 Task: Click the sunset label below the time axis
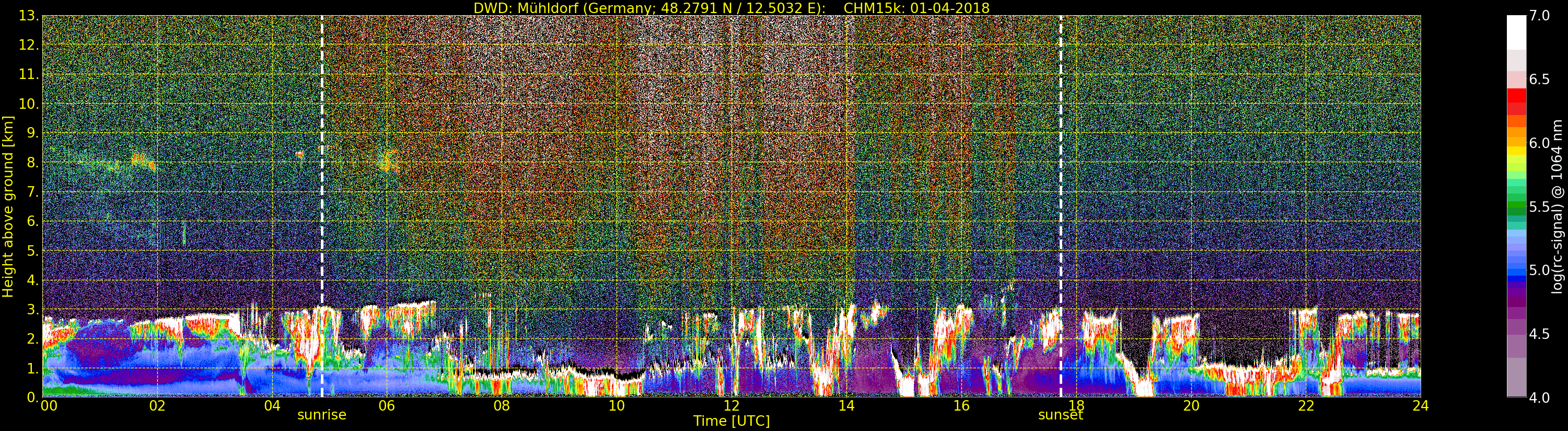(x=1060, y=415)
